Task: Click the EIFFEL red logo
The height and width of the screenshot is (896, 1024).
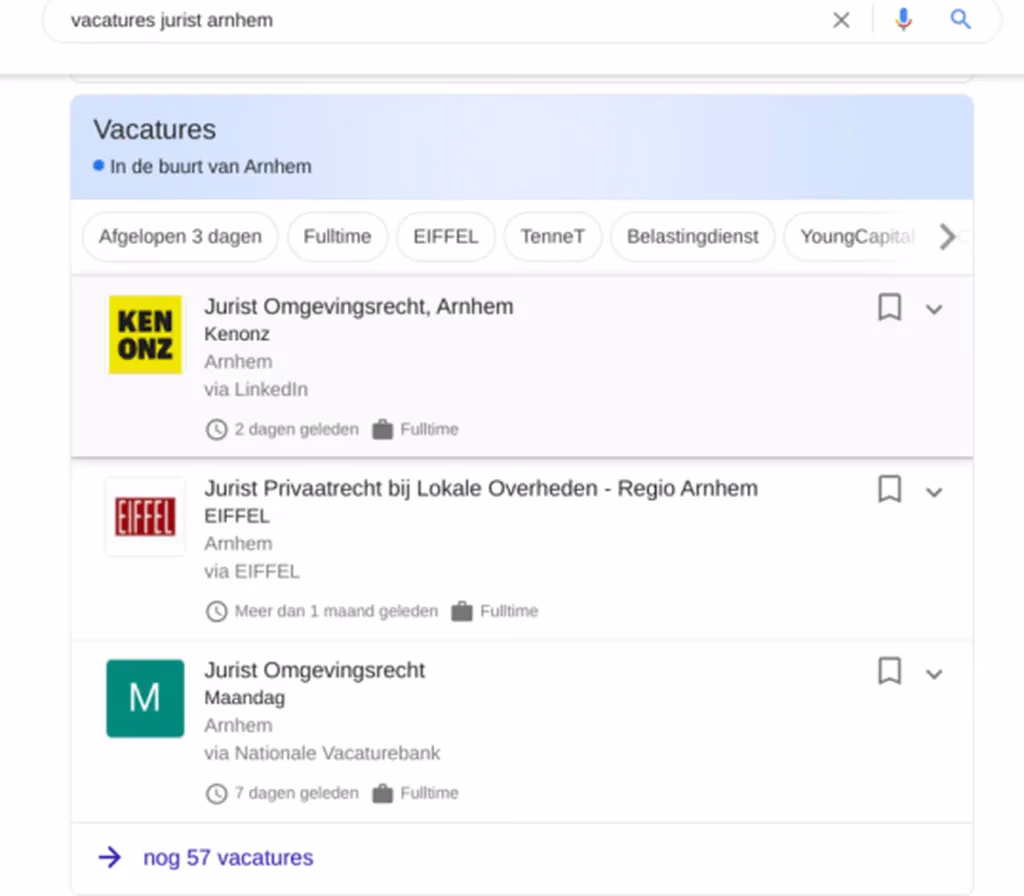Action: coord(145,517)
